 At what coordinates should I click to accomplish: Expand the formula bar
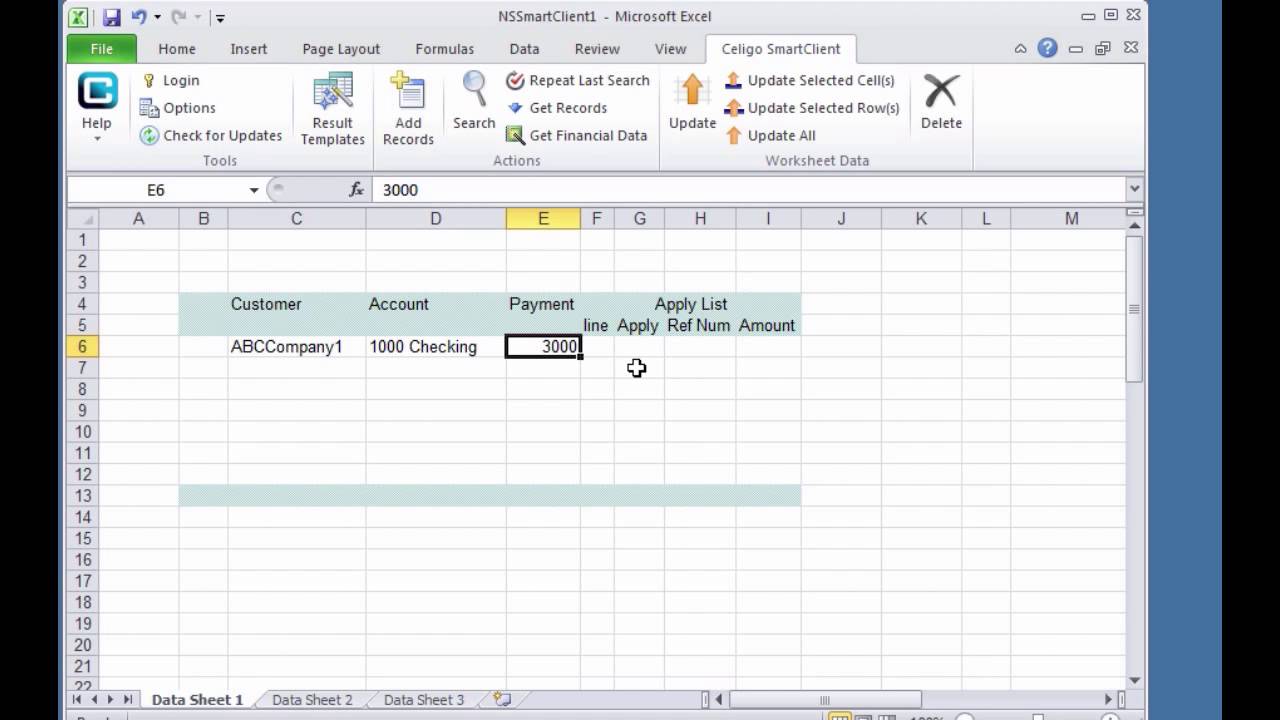(x=1135, y=189)
